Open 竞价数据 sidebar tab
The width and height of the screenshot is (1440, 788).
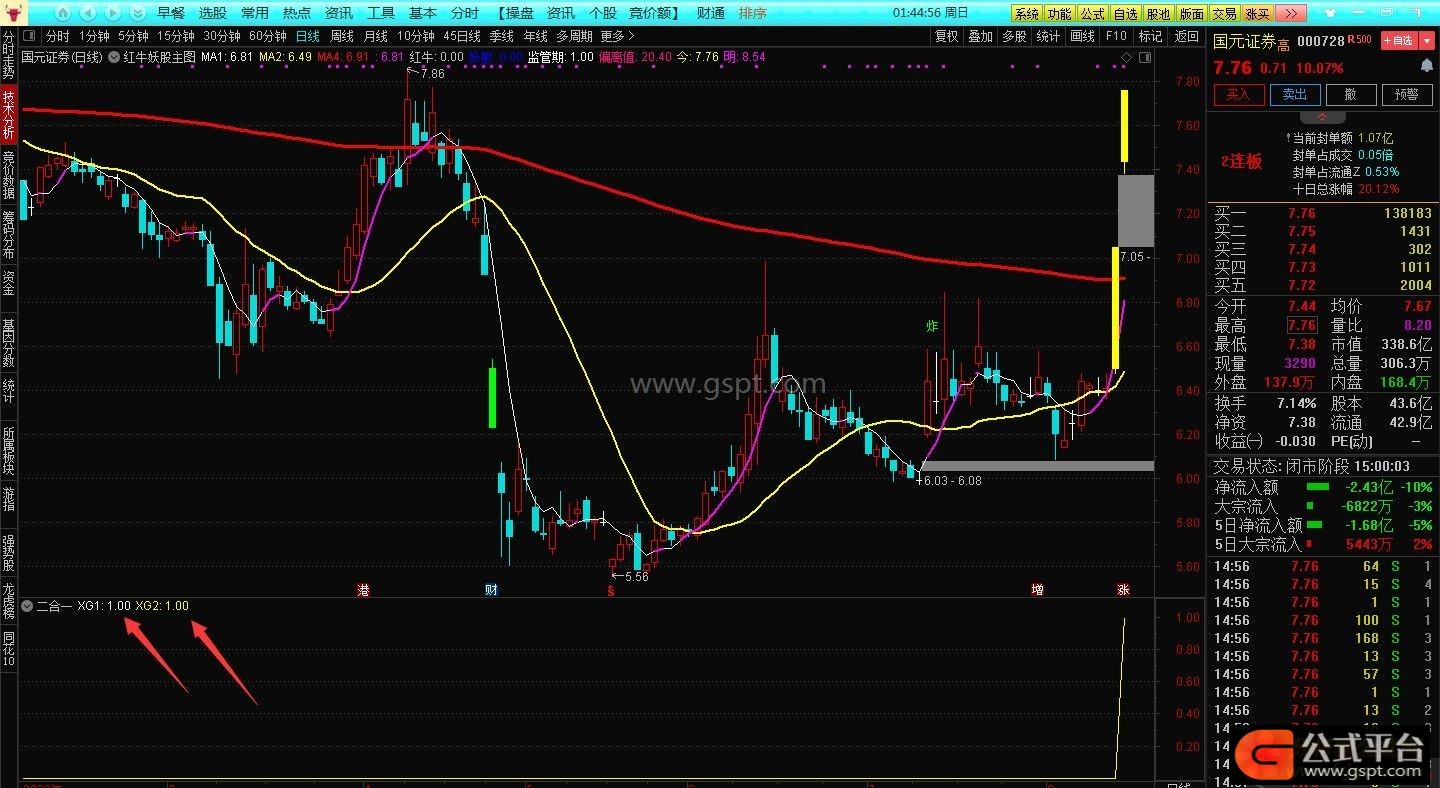(9, 176)
